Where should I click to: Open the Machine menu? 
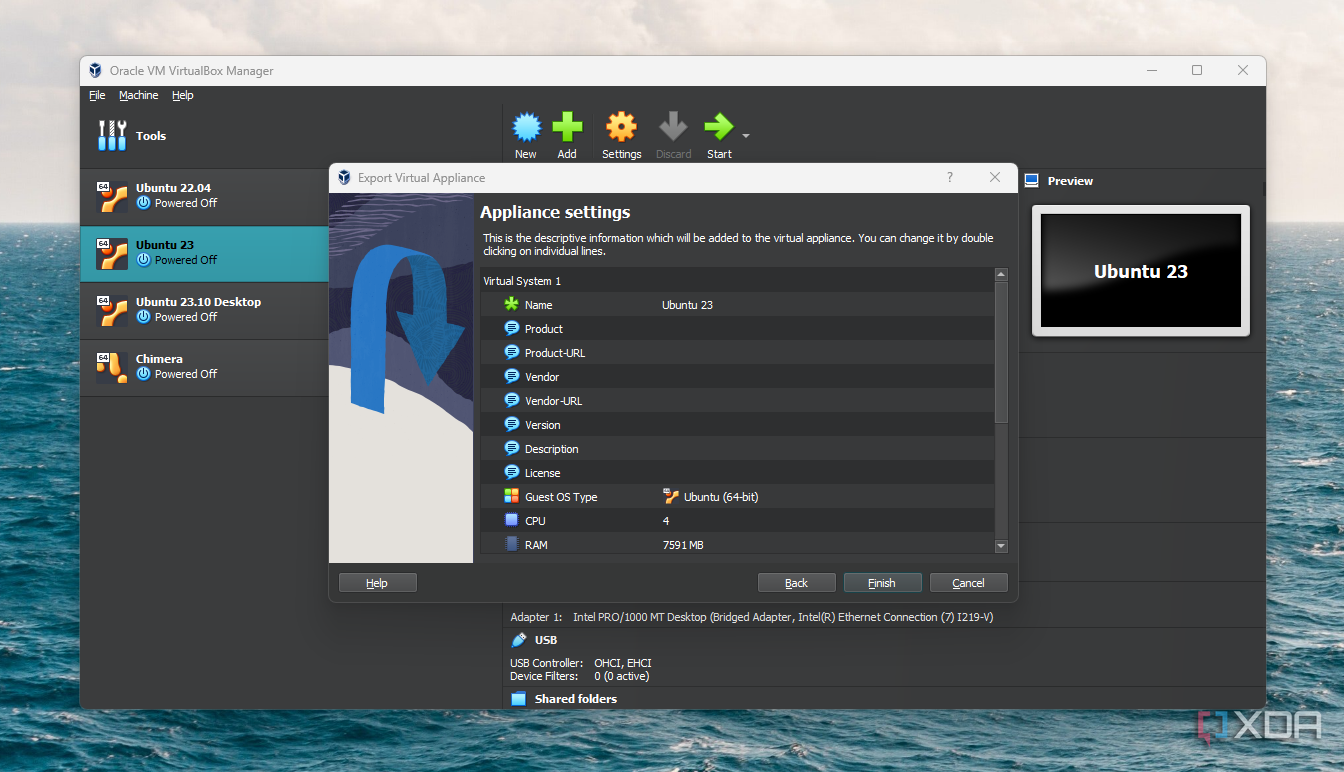(x=138, y=95)
